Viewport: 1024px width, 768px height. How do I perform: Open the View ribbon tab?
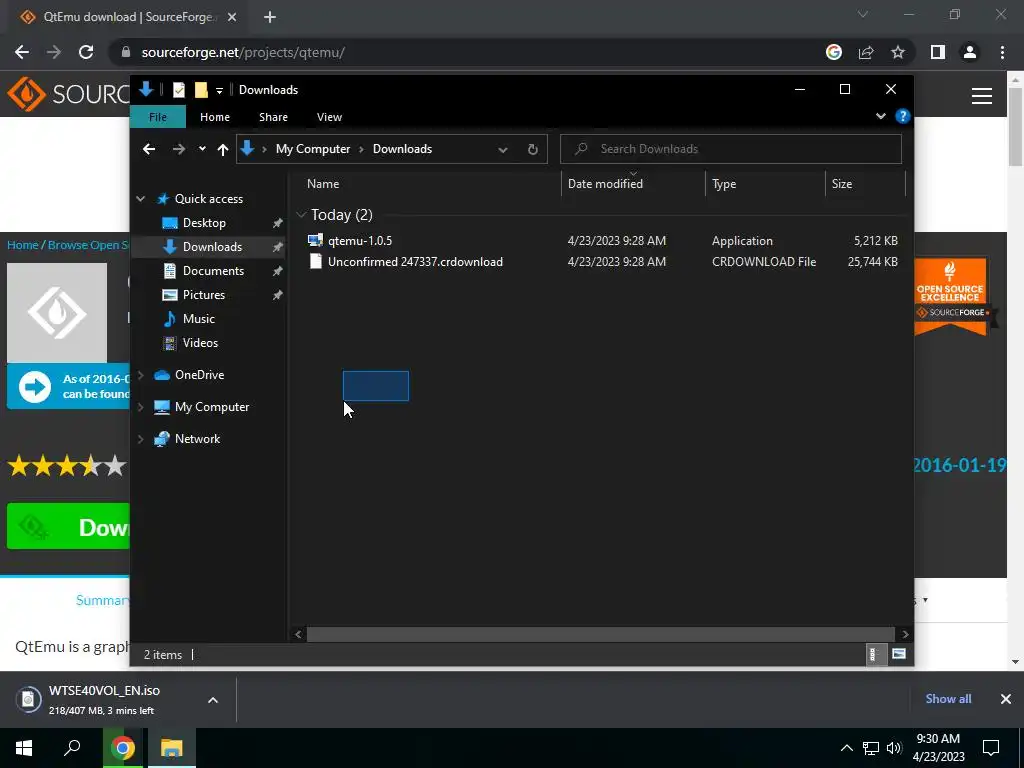click(x=329, y=117)
